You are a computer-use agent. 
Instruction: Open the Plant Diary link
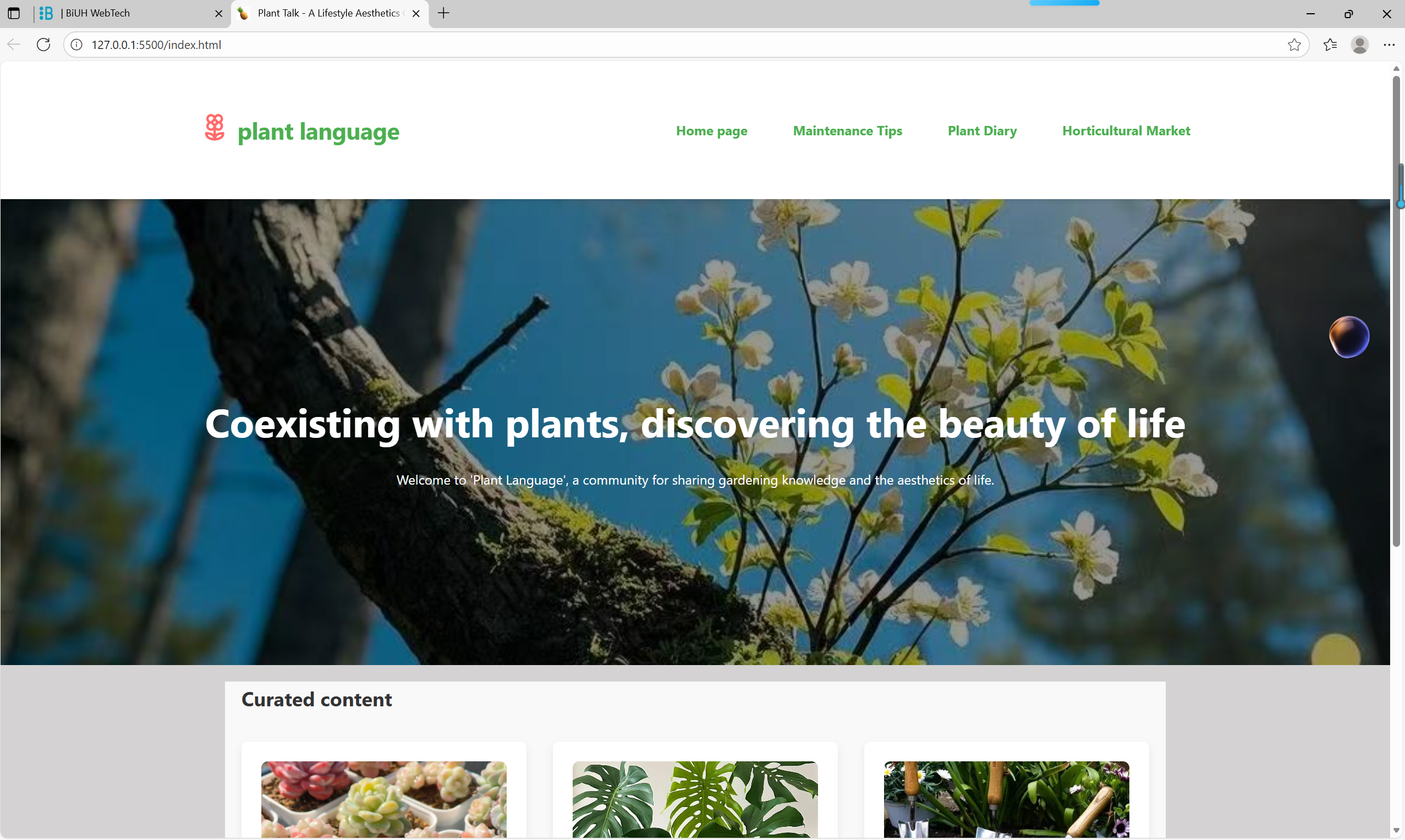[982, 131]
